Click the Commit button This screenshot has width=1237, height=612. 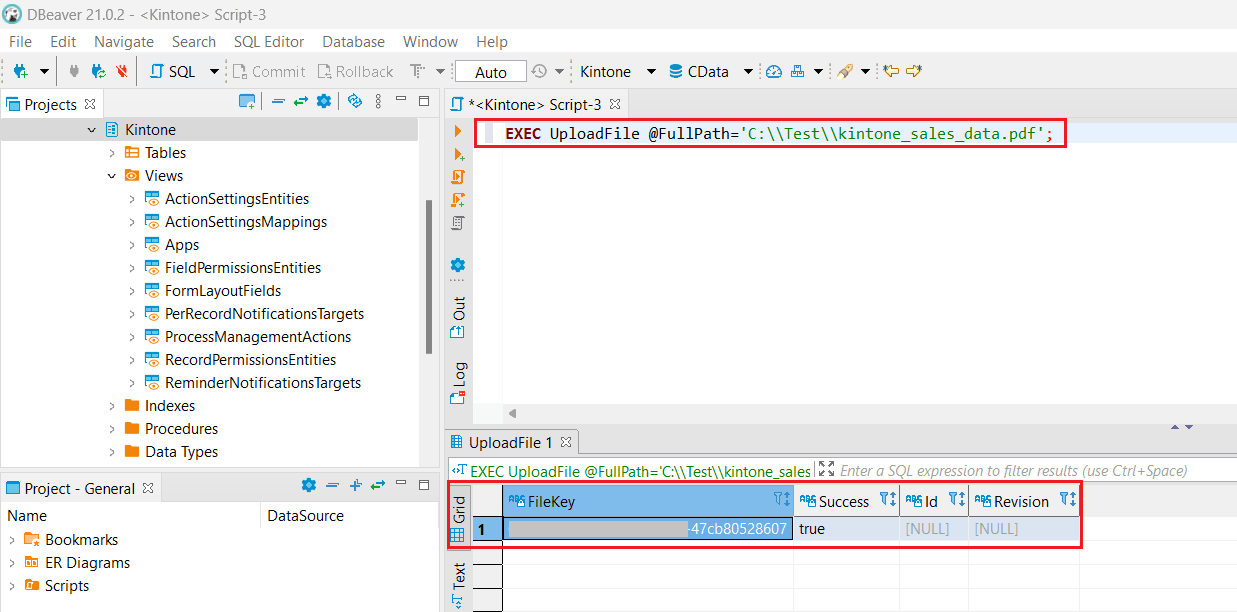click(269, 71)
